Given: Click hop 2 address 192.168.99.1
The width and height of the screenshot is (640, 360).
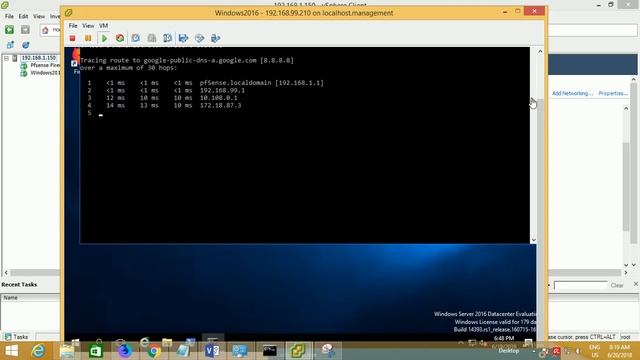Looking at the screenshot, I should tap(222, 90).
